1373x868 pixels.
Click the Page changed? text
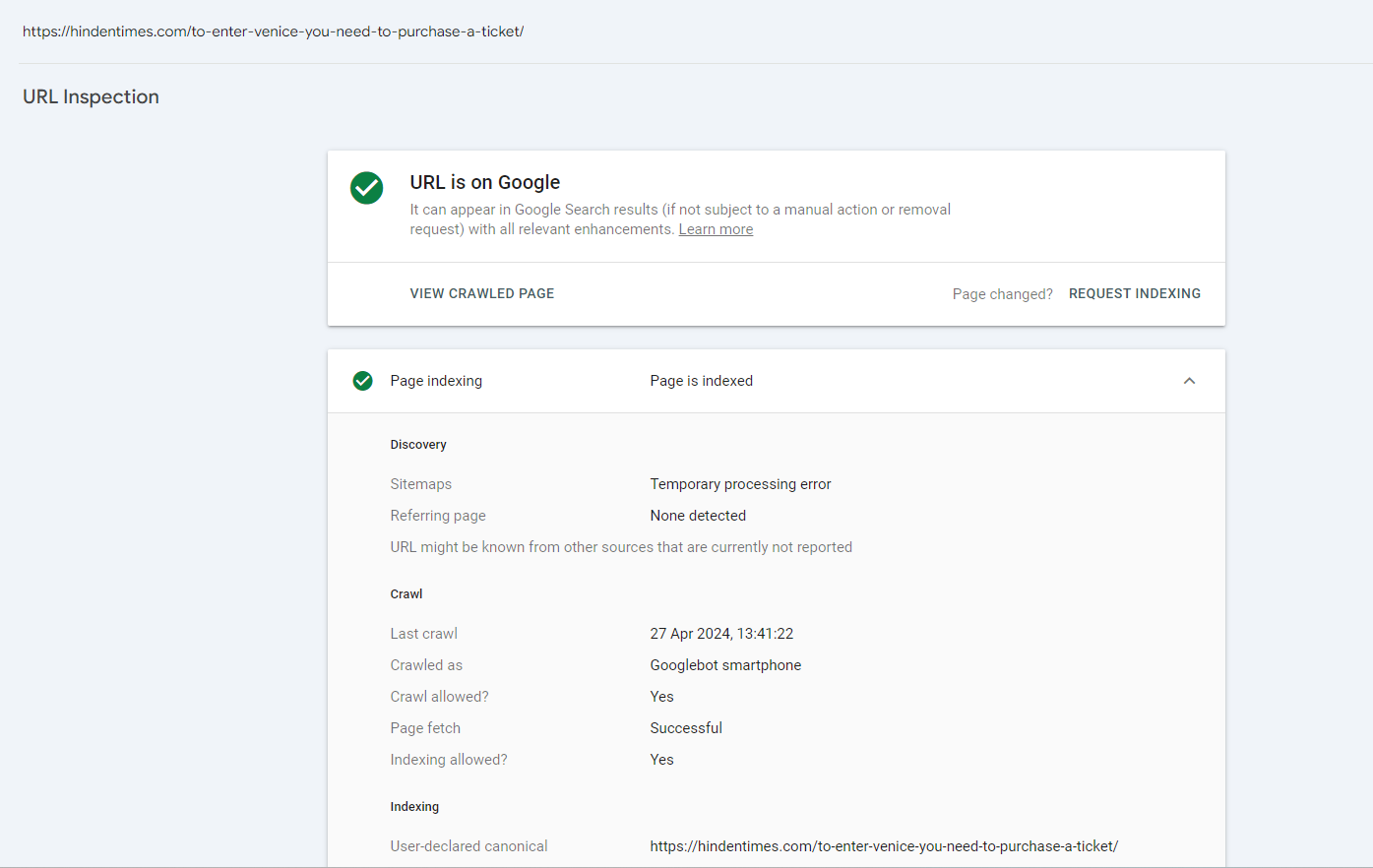point(1002,294)
